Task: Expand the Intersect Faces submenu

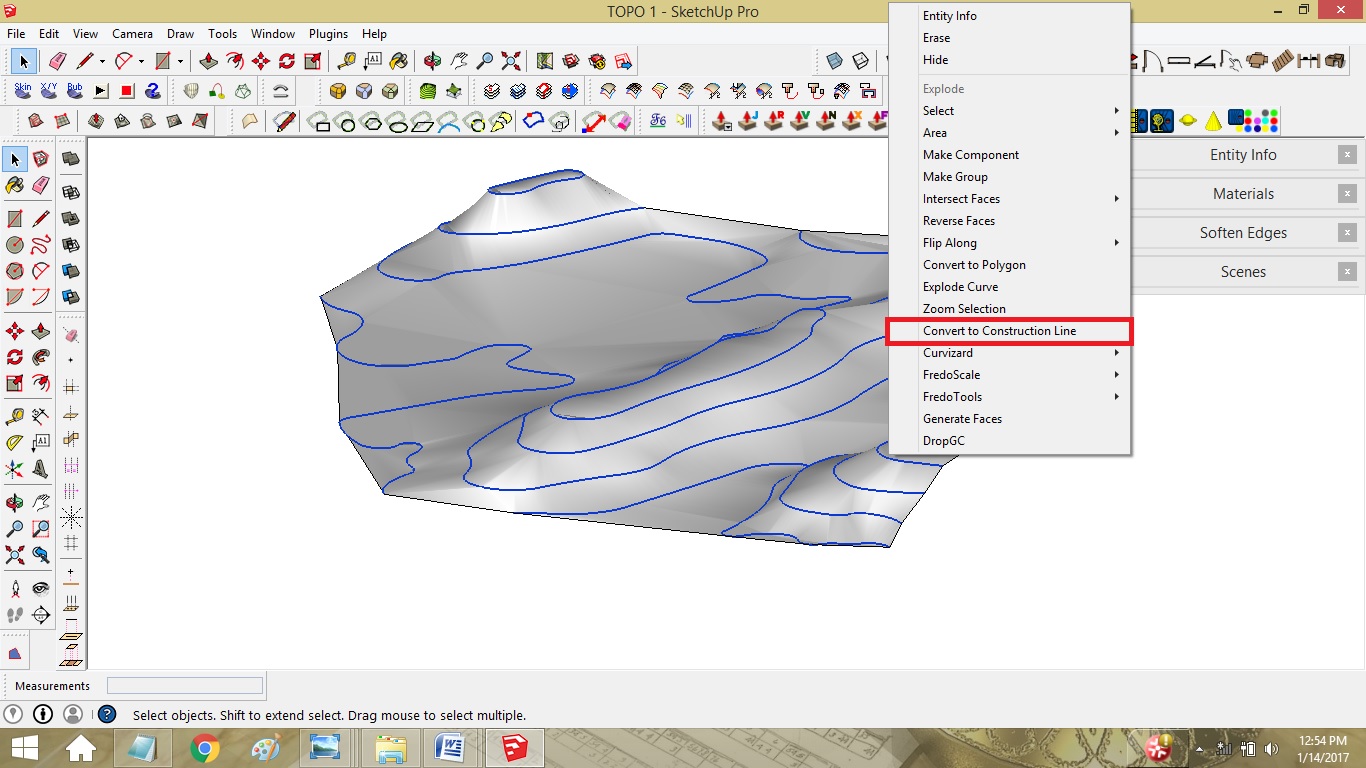Action: coord(960,198)
